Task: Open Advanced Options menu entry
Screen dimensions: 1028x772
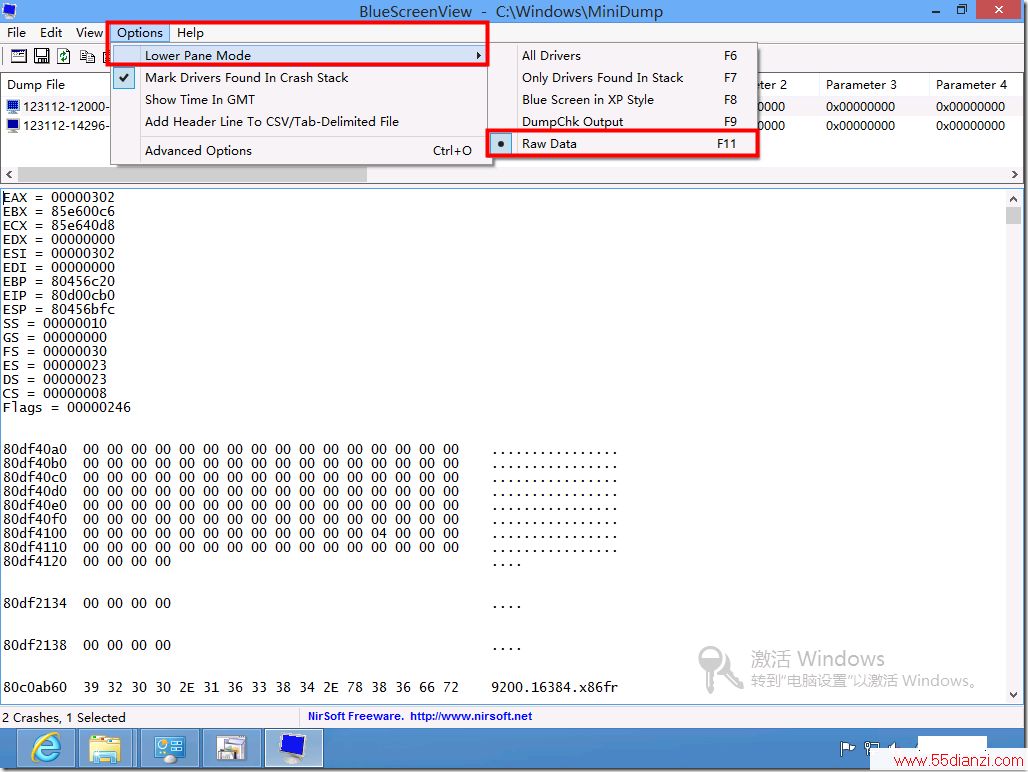Action: pos(302,151)
